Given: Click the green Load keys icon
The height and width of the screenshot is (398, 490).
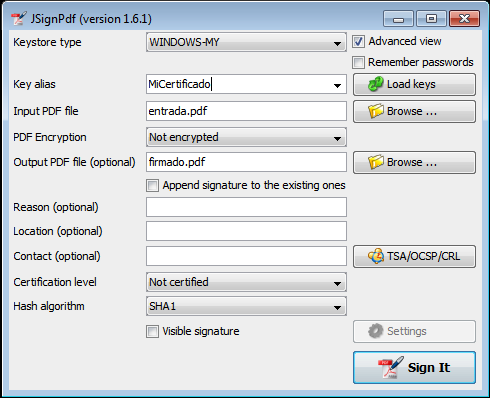Looking at the screenshot, I should point(376,84).
